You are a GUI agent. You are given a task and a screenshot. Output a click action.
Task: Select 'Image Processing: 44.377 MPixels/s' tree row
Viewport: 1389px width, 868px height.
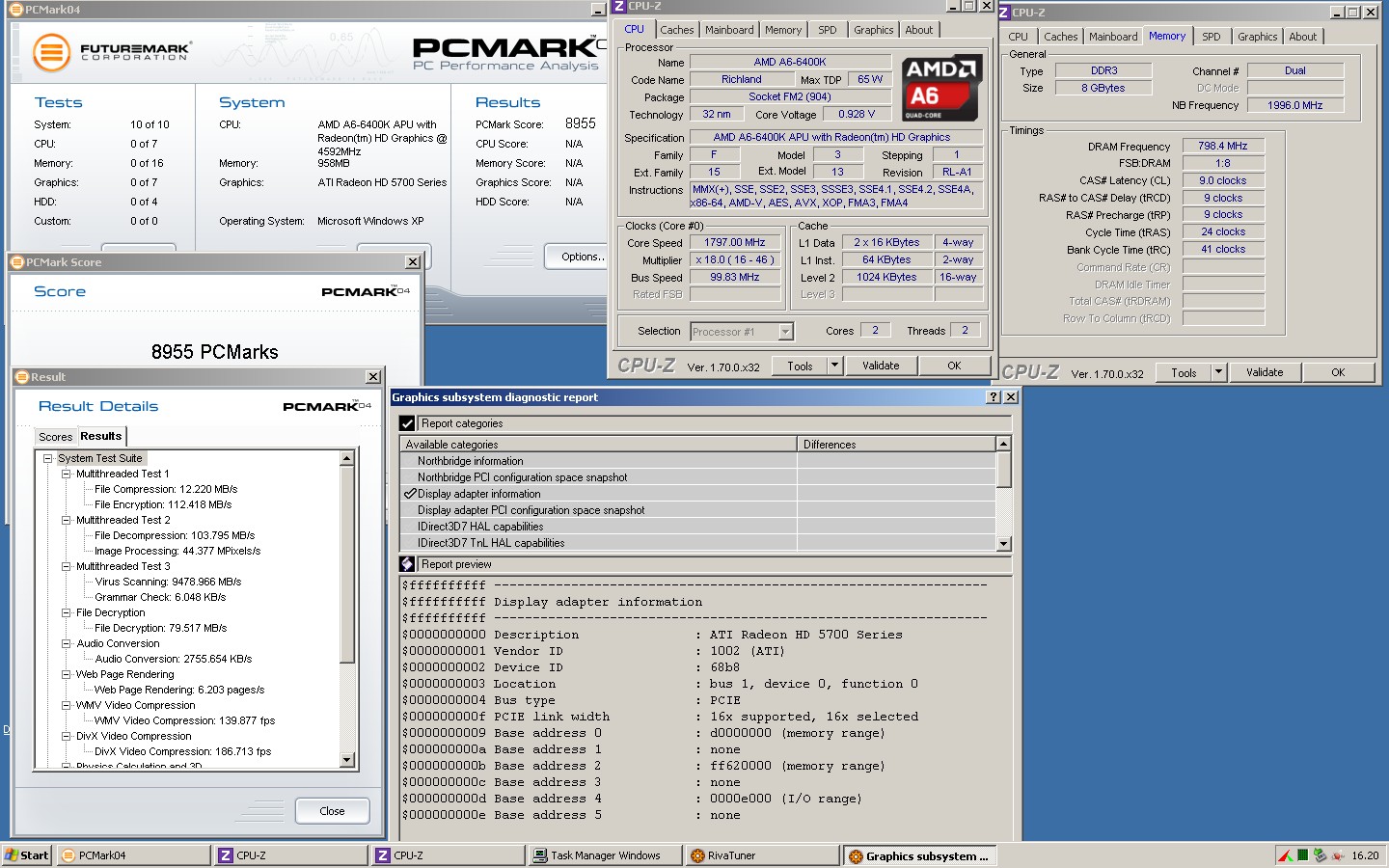[177, 551]
